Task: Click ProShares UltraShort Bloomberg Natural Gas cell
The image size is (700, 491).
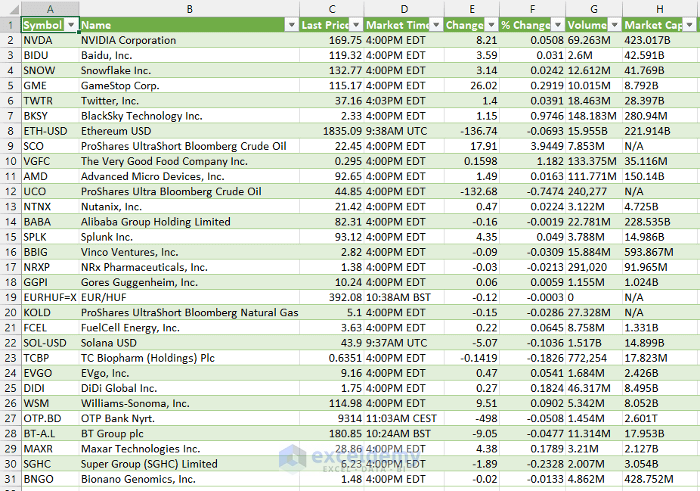Action: pyautogui.click(x=189, y=313)
